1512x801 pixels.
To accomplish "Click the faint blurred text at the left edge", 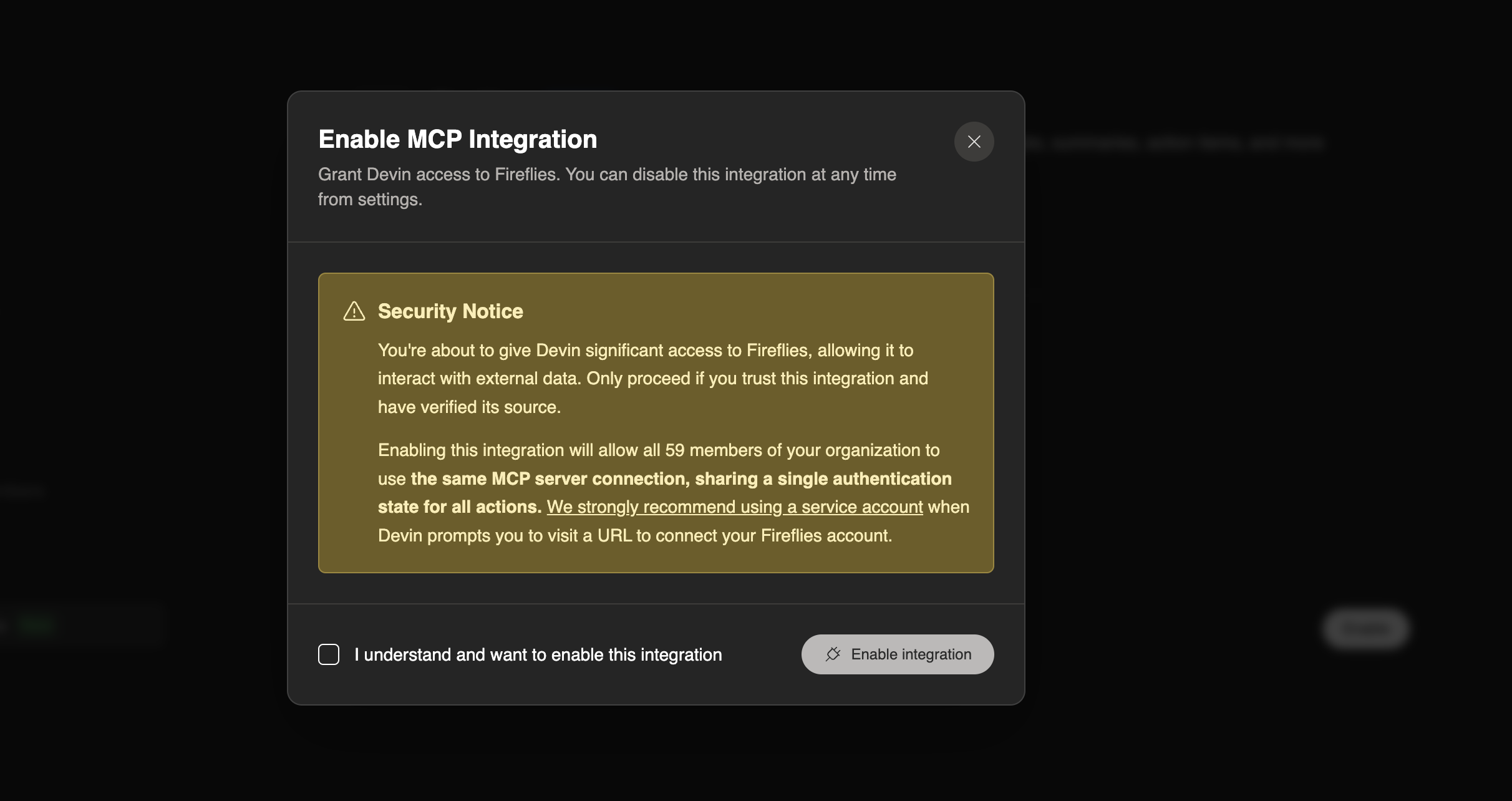I will (x=22, y=492).
